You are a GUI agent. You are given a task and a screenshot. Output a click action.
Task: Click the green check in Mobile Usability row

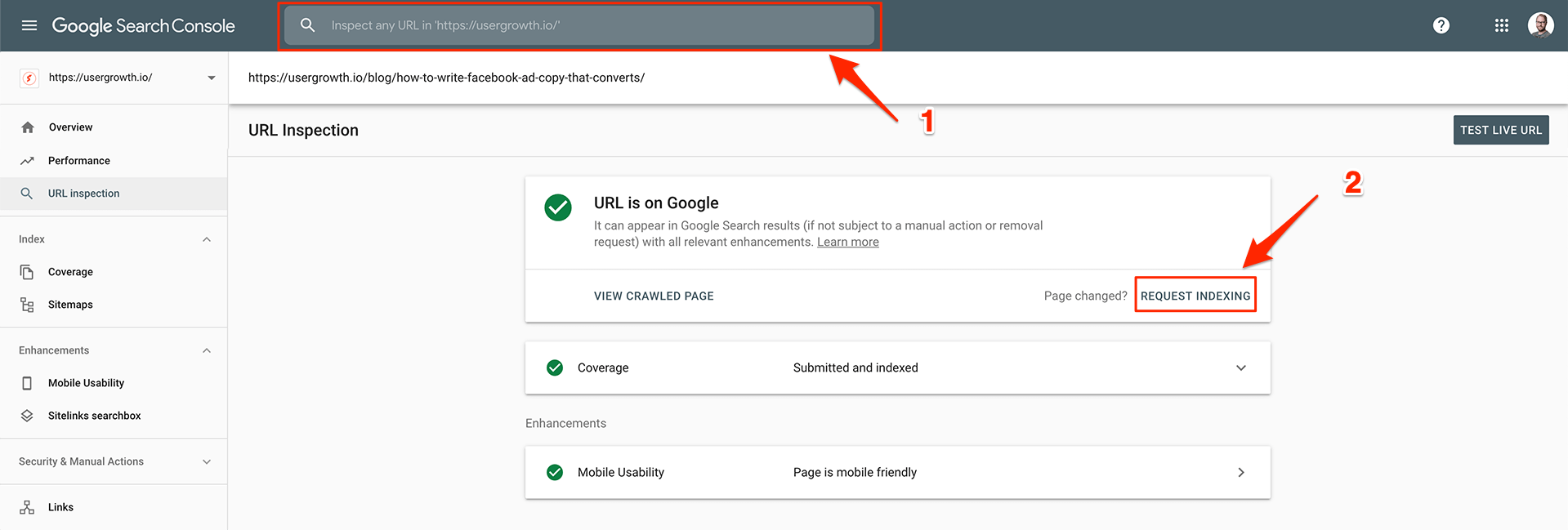[555, 472]
